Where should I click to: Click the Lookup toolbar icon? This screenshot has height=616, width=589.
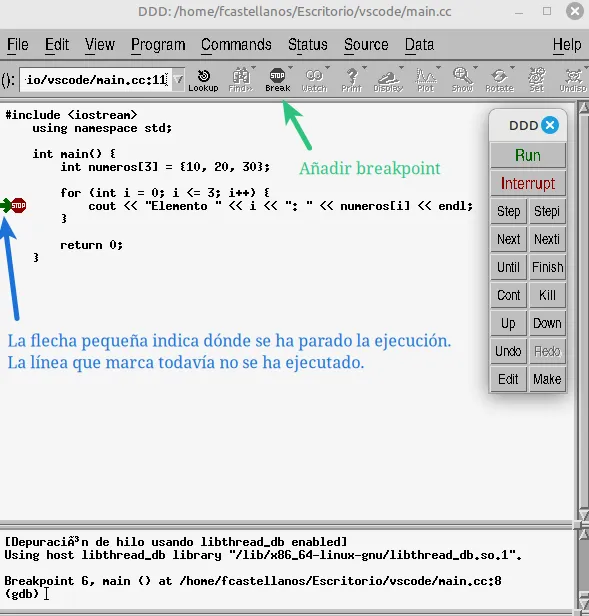point(203,80)
